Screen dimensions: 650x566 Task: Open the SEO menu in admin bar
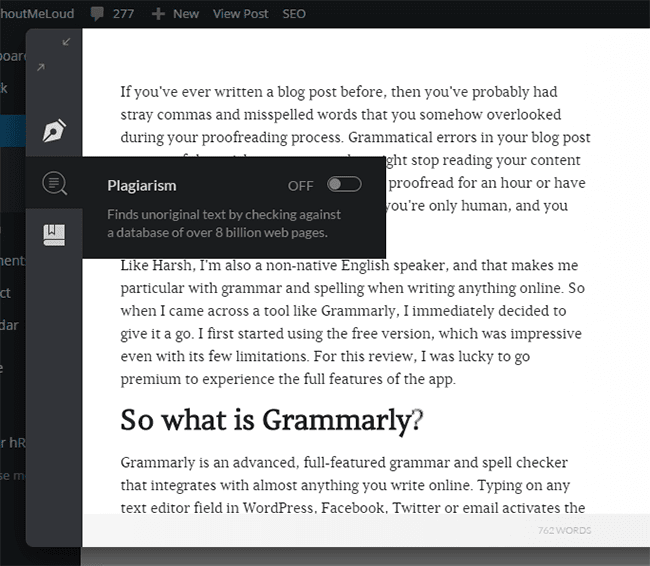294,14
